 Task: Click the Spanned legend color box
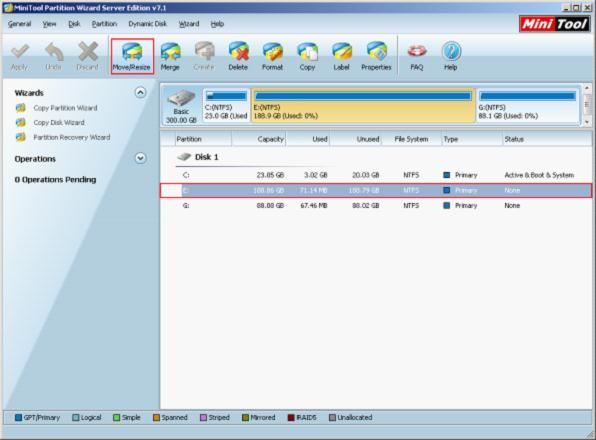coord(156,418)
